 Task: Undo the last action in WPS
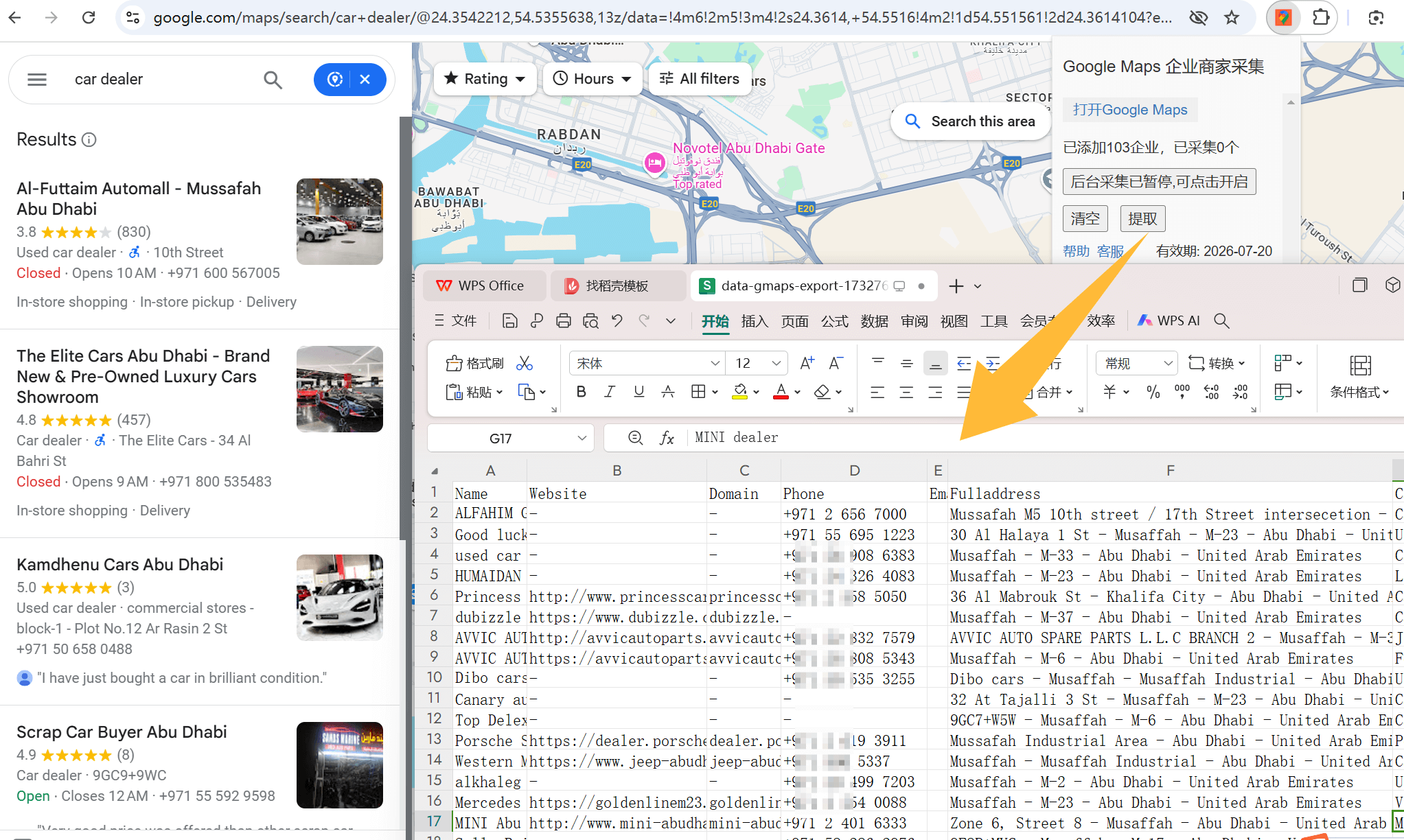pos(617,321)
